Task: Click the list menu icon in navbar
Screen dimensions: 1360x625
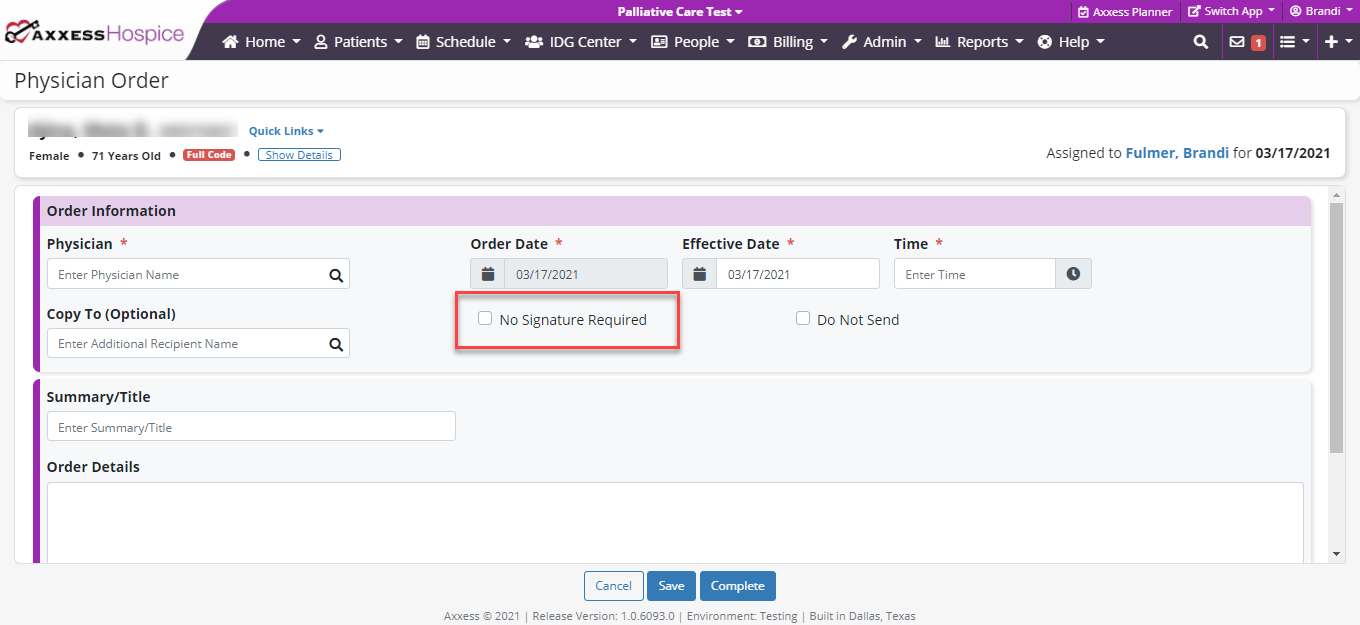Action: [1288, 42]
